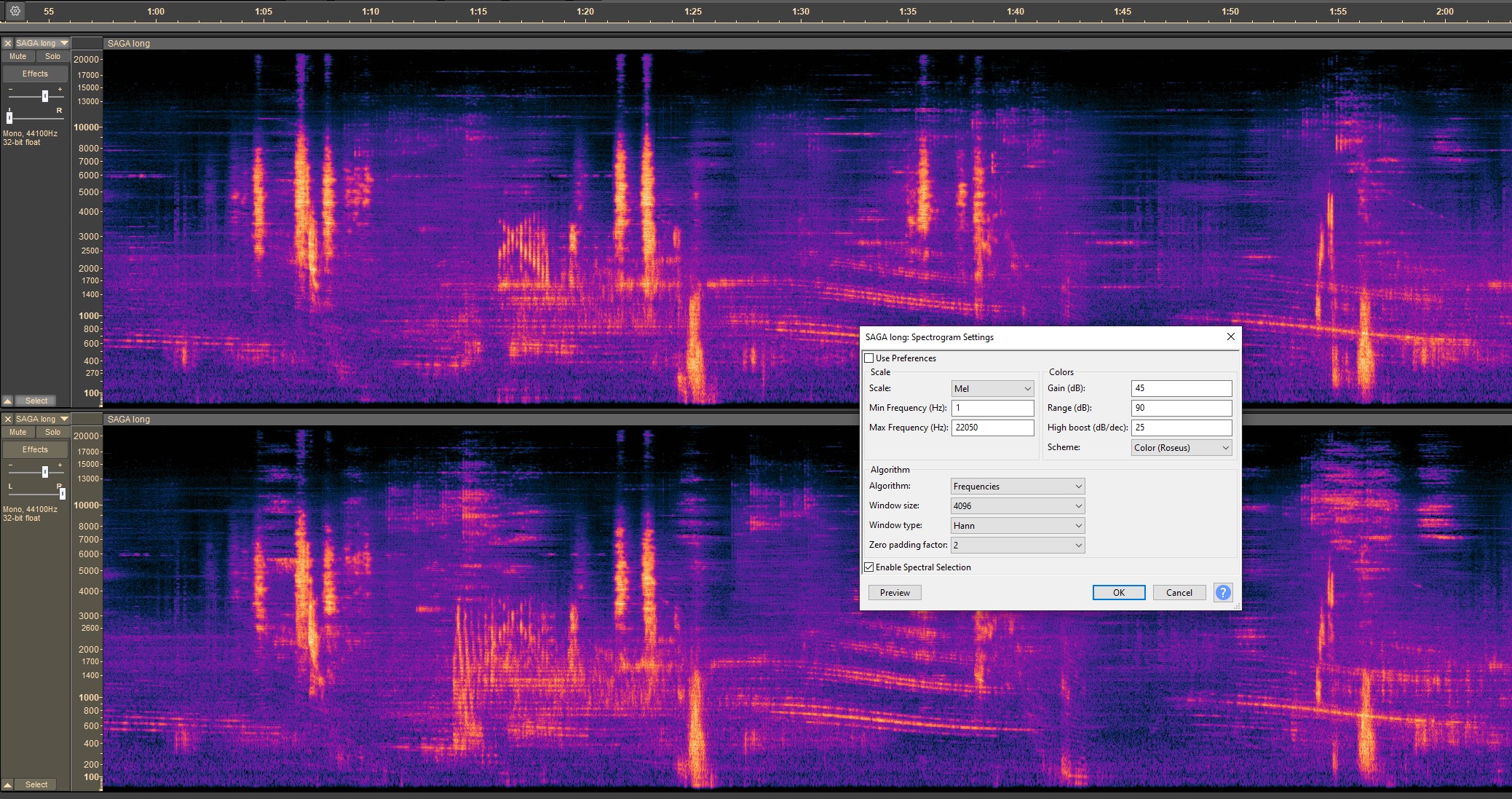Open the Window size dropdown showing 4096
Viewport: 1512px width, 799px height.
click(1018, 506)
